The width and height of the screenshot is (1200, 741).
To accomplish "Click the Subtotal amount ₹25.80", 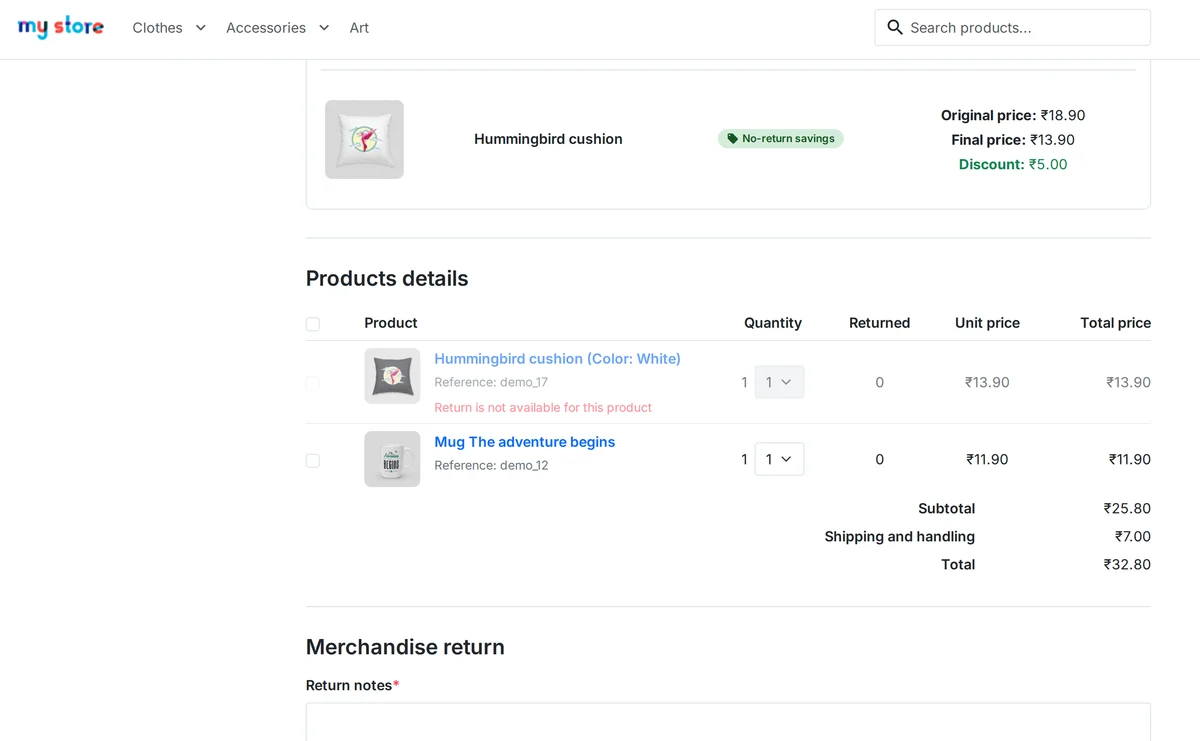I will (1127, 508).
